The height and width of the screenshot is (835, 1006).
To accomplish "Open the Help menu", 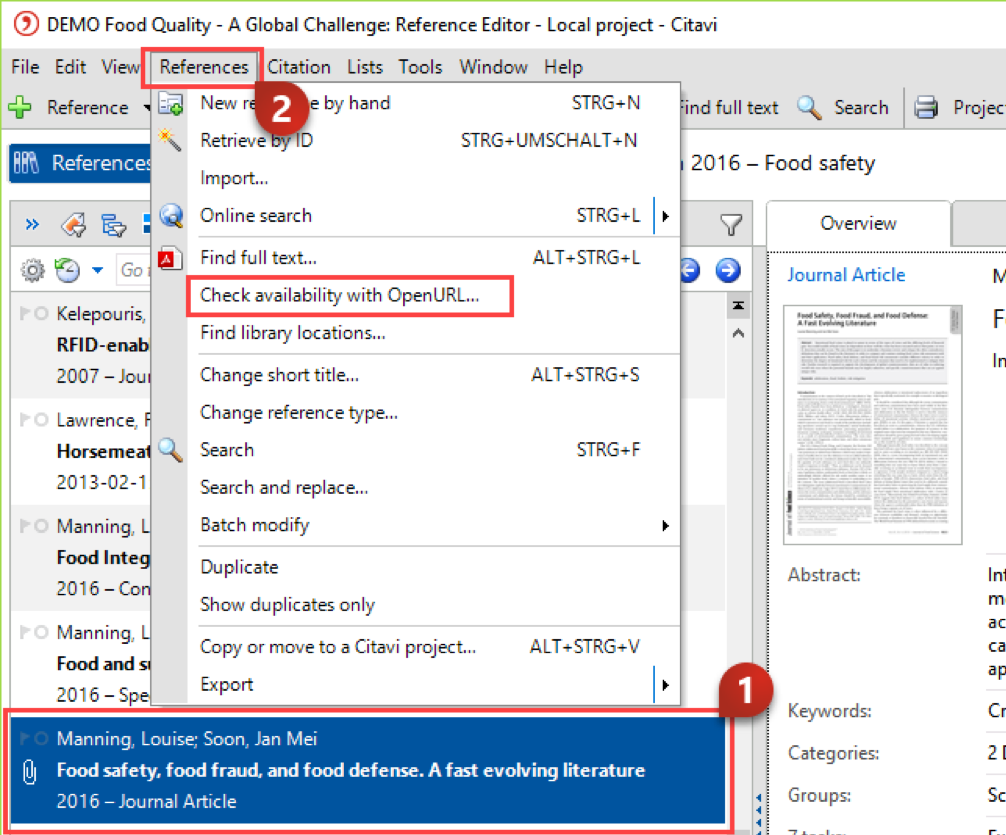I will tap(563, 67).
